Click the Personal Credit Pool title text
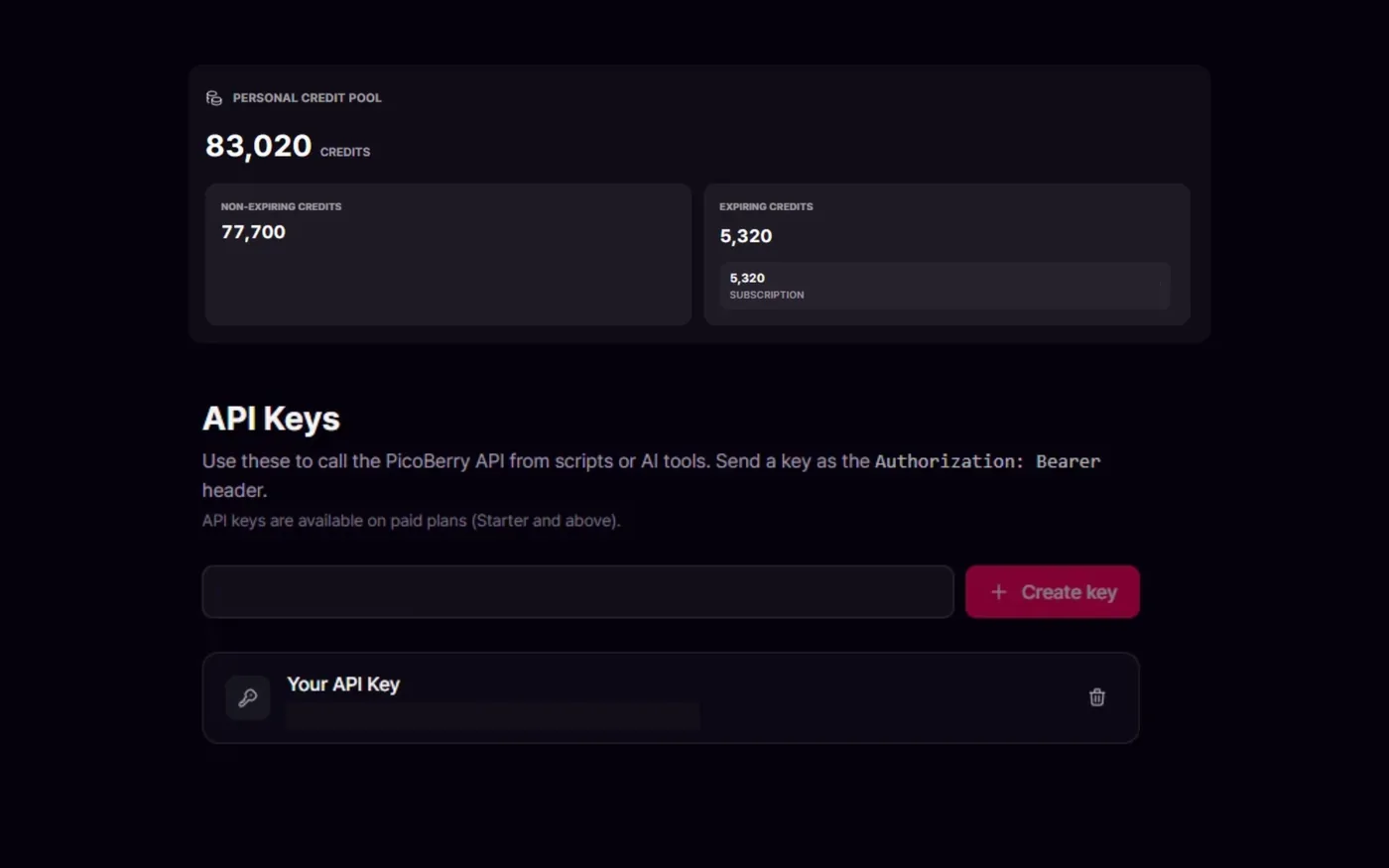This screenshot has width=1389, height=868. tap(307, 98)
